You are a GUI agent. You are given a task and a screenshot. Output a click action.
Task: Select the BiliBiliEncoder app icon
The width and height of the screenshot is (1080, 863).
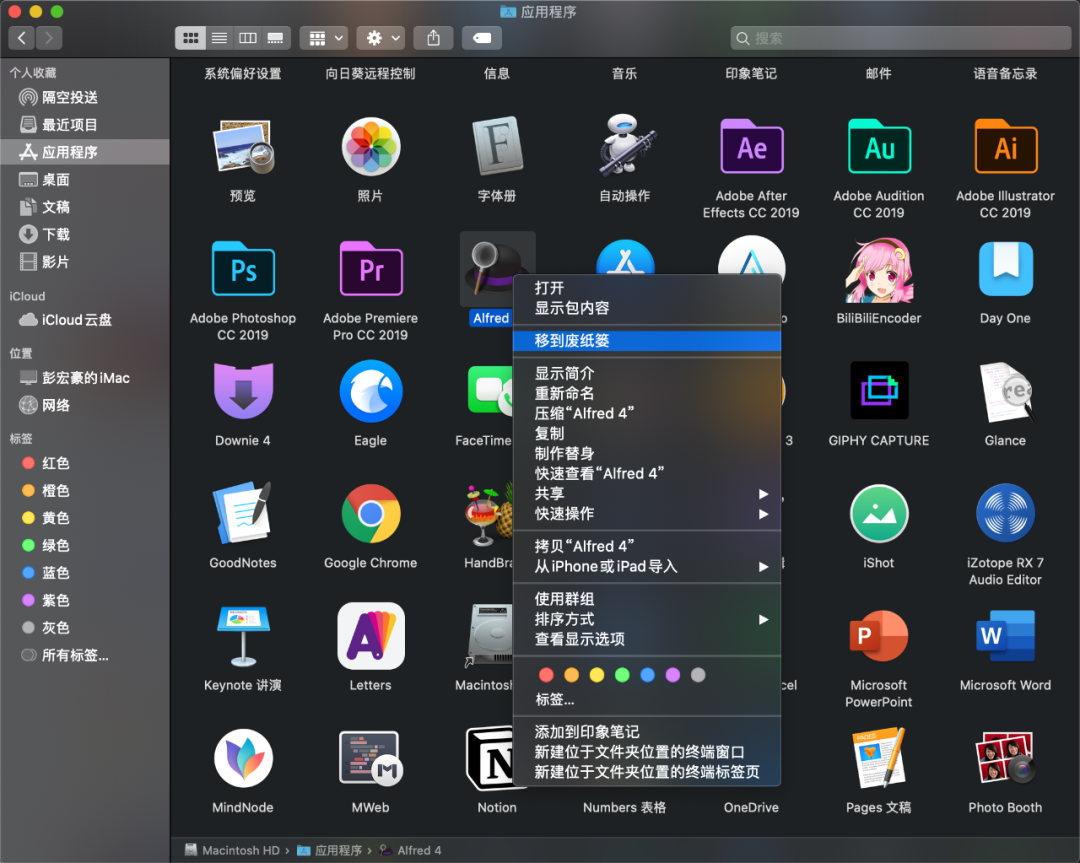879,270
